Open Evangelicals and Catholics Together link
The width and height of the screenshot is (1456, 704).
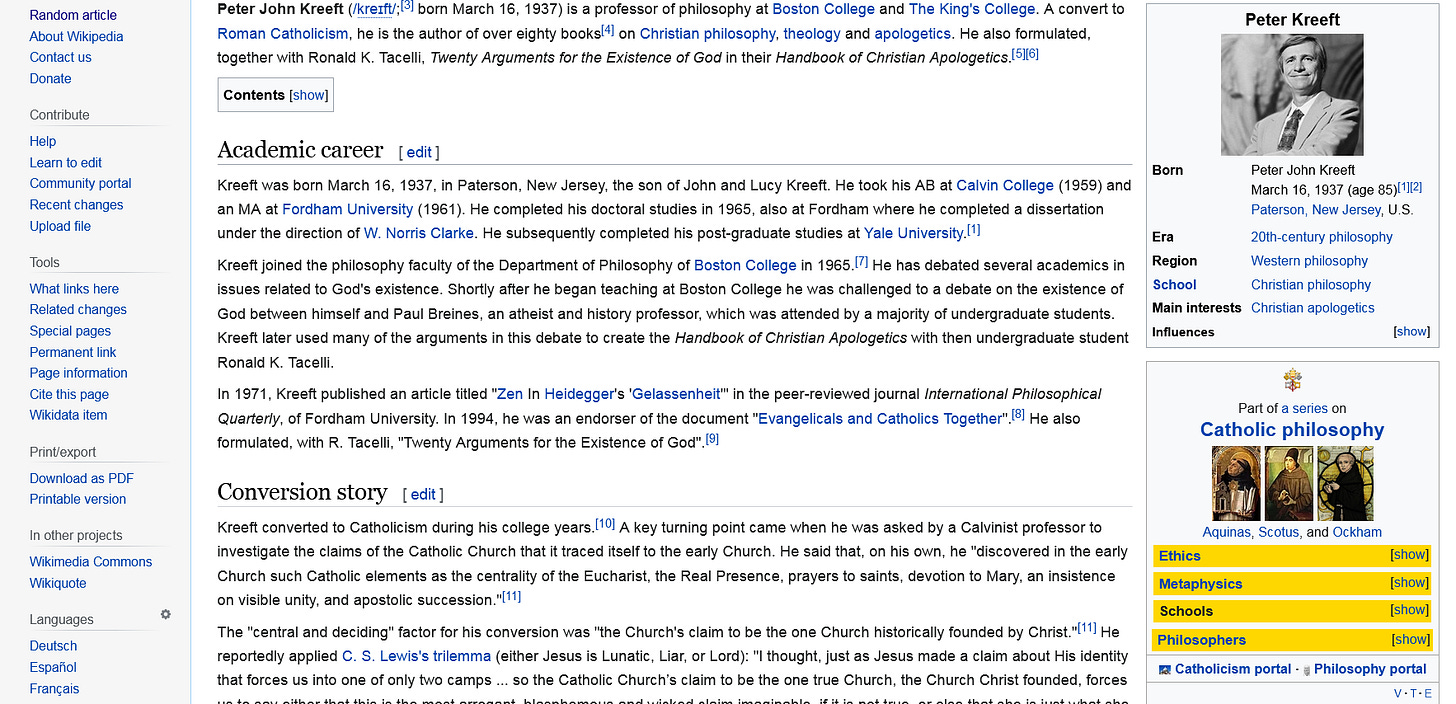[880, 418]
